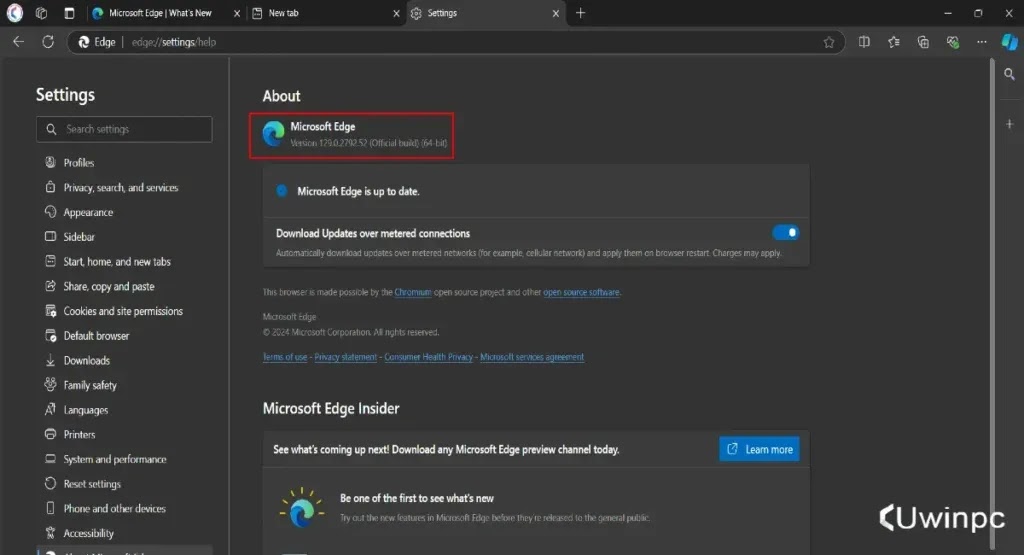
Task: Open the Collections icon
Action: [x=923, y=42]
